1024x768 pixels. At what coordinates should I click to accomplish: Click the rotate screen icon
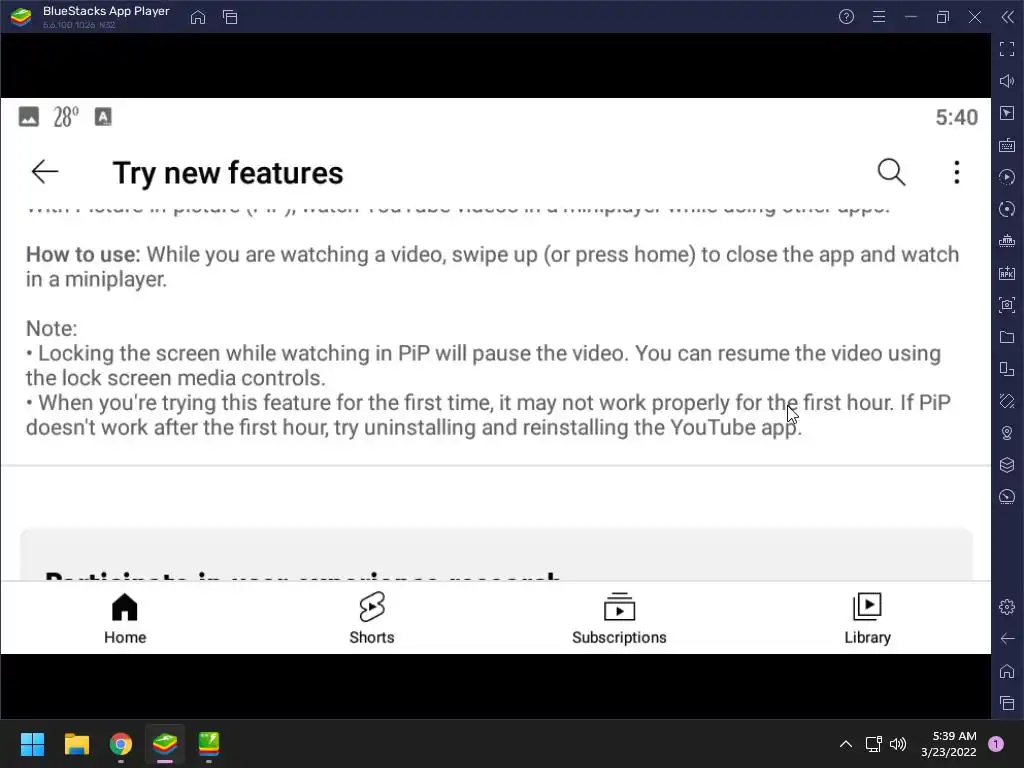pyautogui.click(x=1007, y=369)
